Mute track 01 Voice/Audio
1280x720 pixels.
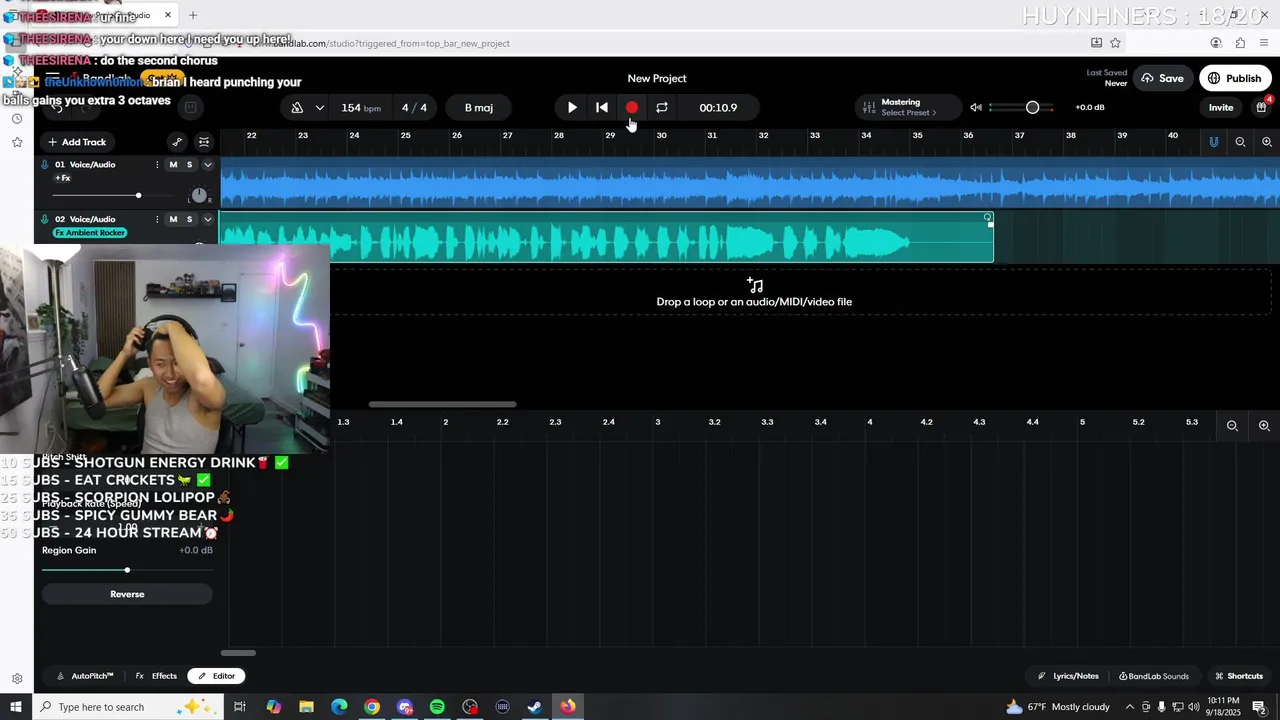[x=173, y=165]
